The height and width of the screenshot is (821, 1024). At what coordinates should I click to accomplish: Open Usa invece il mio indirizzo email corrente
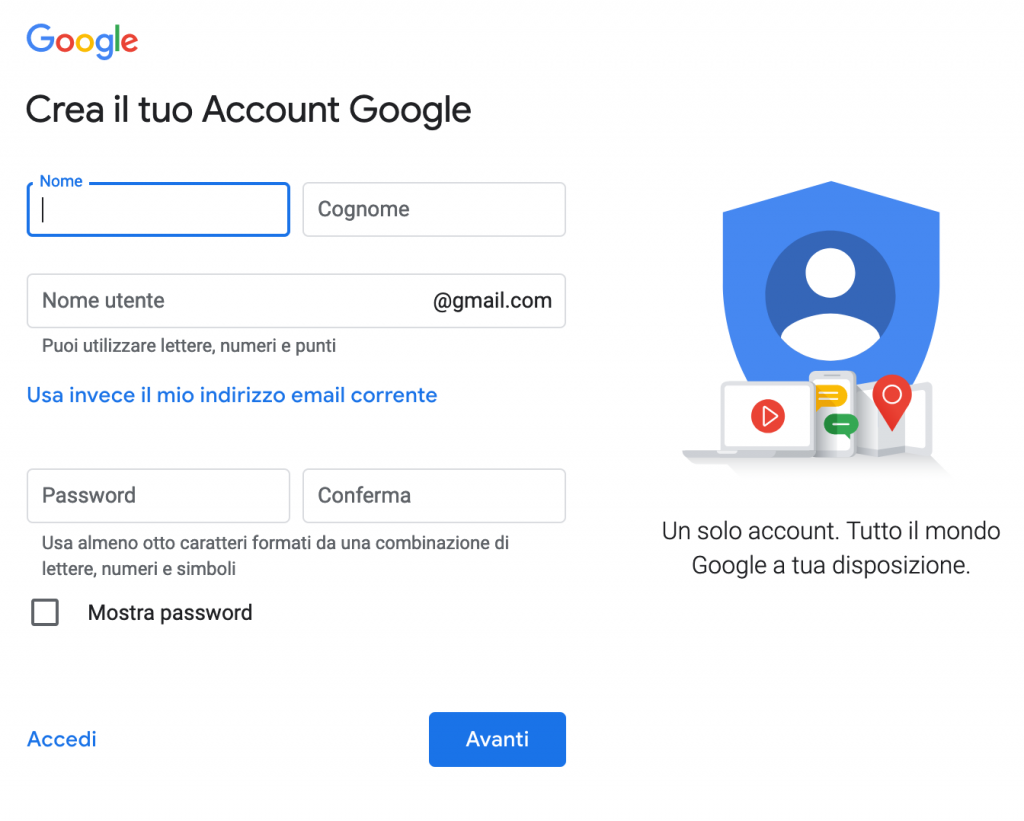(232, 395)
